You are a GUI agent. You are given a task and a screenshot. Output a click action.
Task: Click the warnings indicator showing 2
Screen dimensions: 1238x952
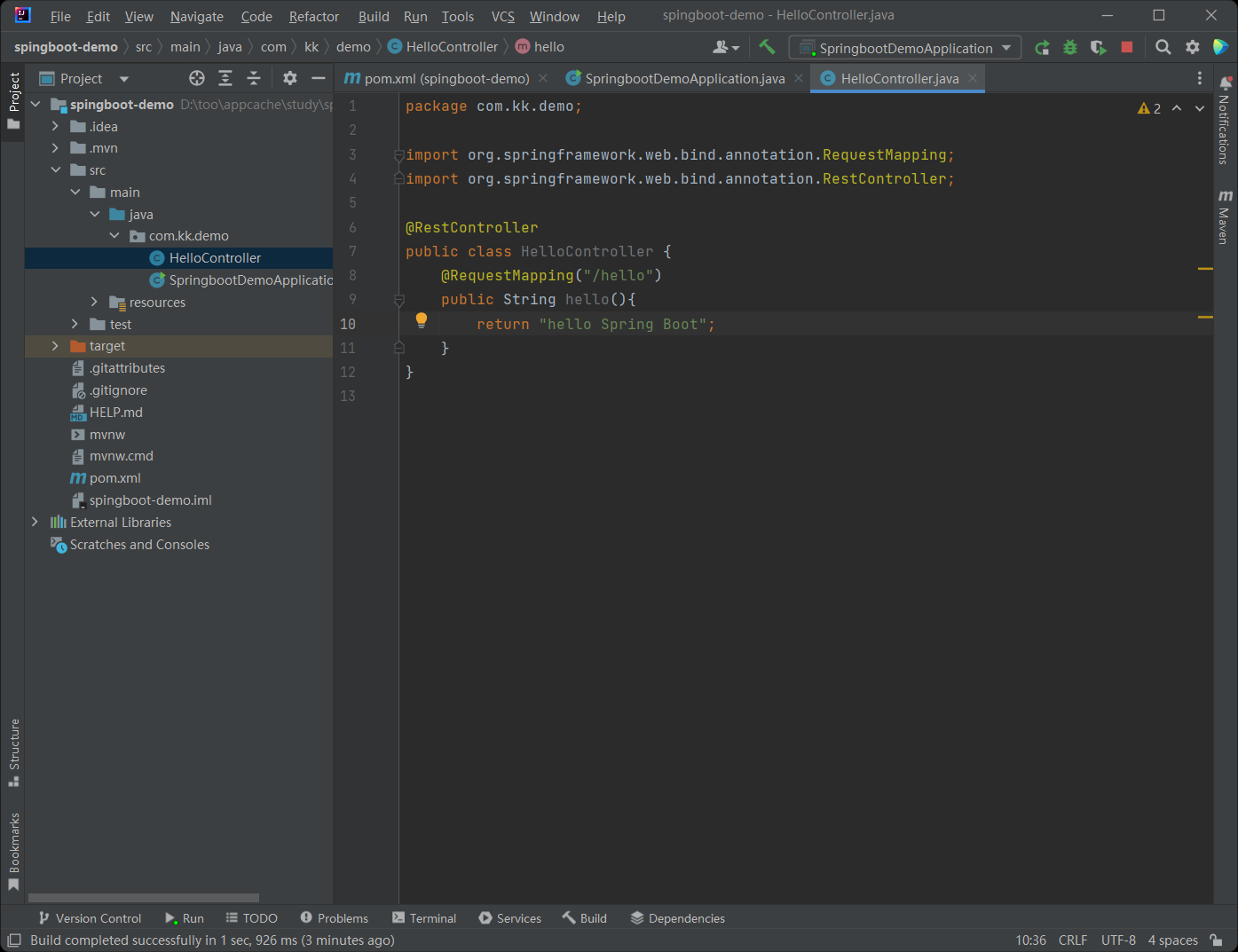tap(1149, 108)
